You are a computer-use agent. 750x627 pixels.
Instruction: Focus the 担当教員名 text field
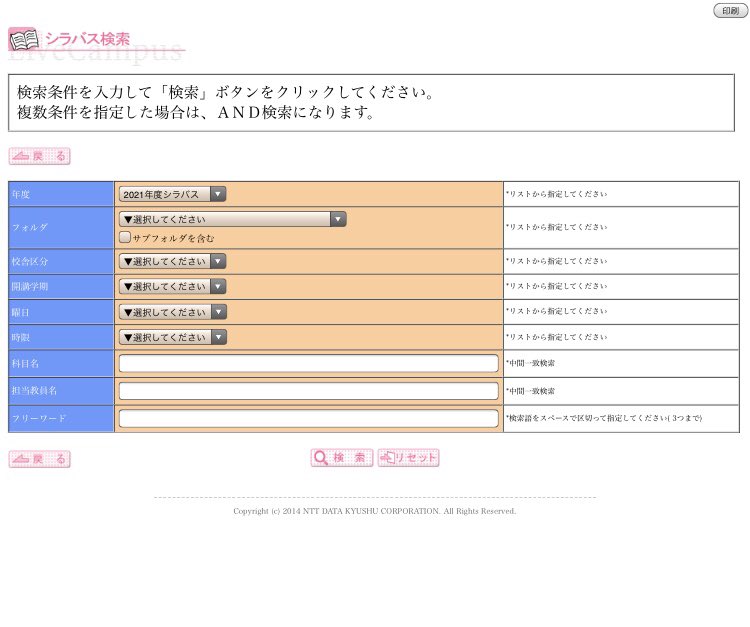[309, 391]
